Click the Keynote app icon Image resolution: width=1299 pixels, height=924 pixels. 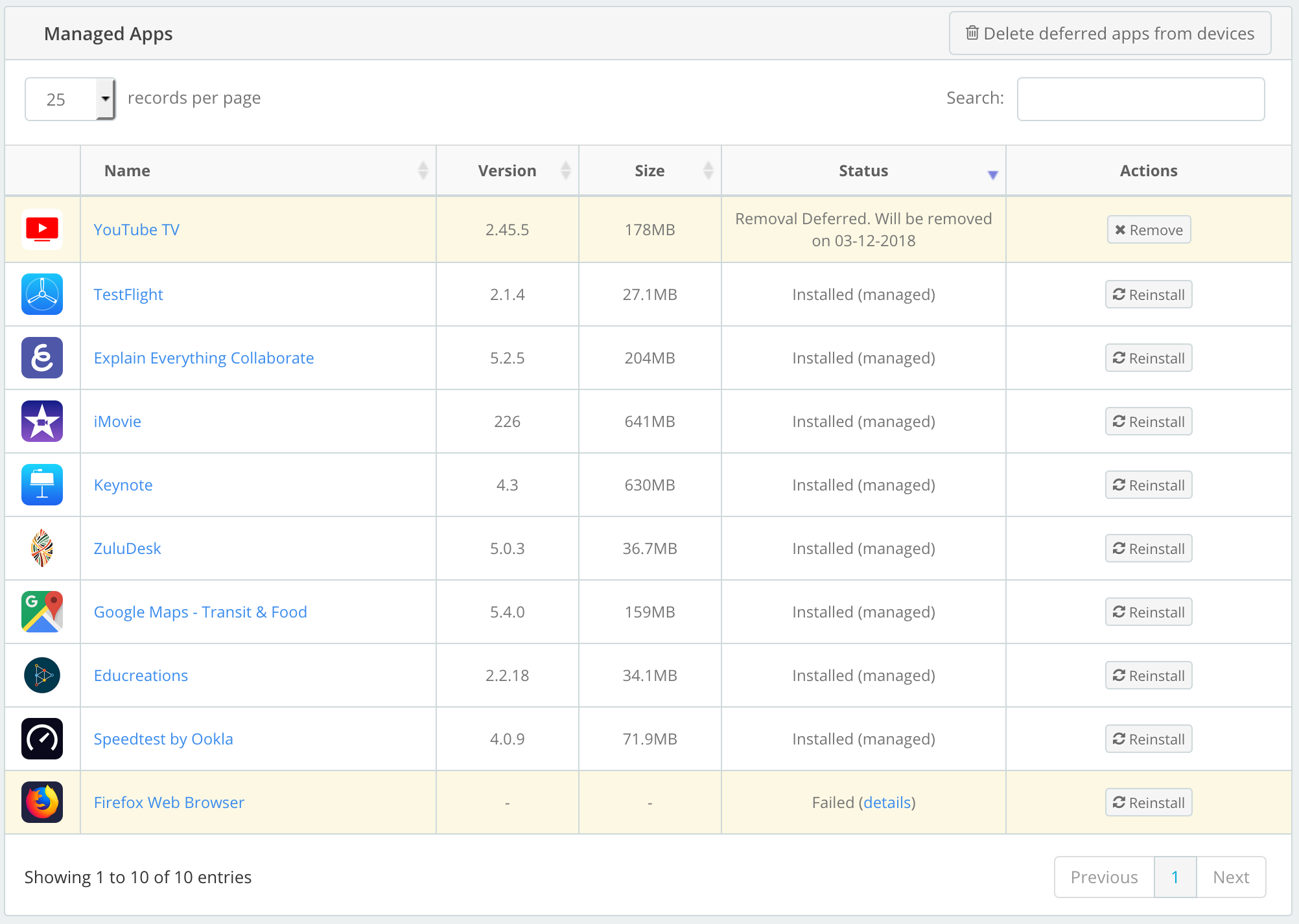(42, 485)
